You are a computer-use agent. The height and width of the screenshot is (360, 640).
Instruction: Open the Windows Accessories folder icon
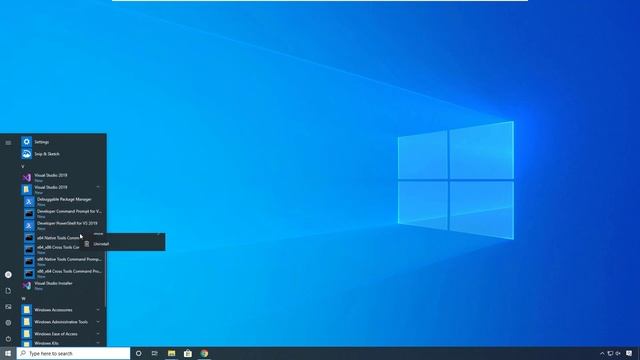[27, 310]
